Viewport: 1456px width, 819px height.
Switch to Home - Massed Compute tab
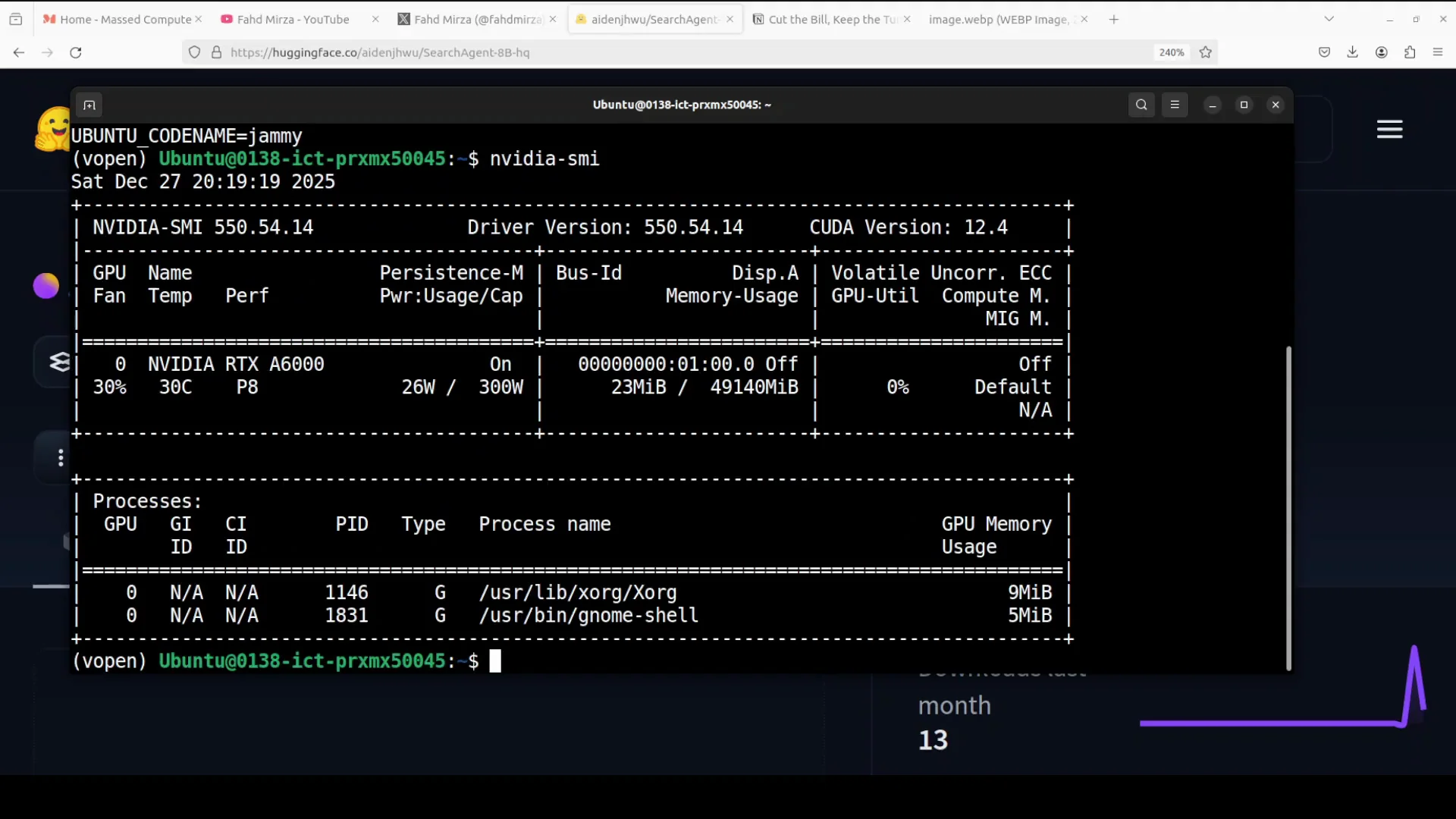[125, 20]
